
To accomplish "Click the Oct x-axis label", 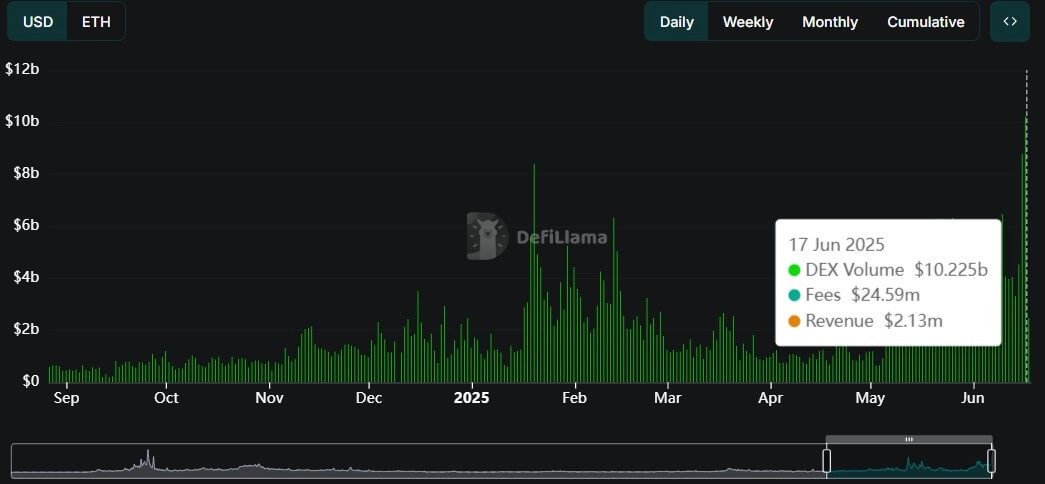I will pos(165,398).
